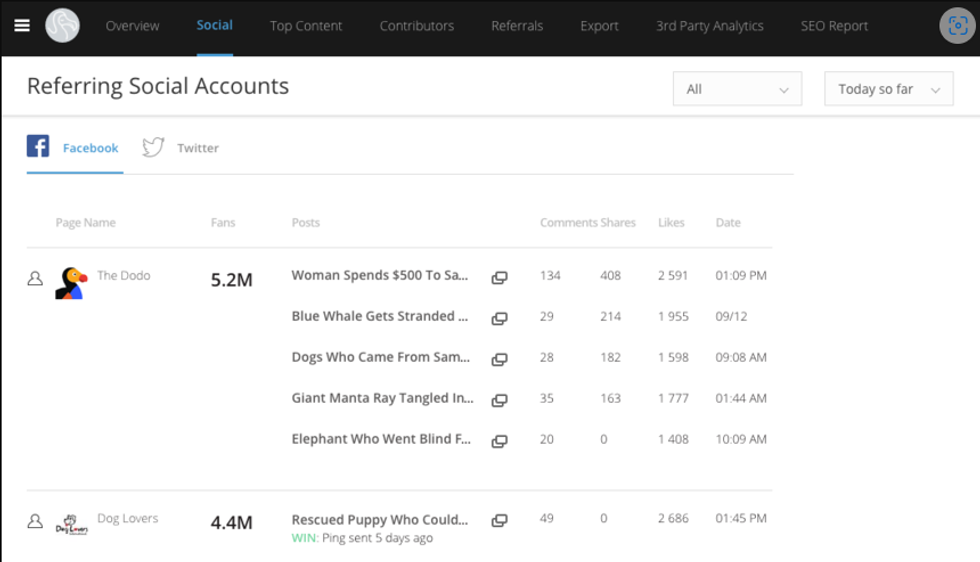Open the SEO Report section
This screenshot has width=980, height=562.
[x=834, y=26]
